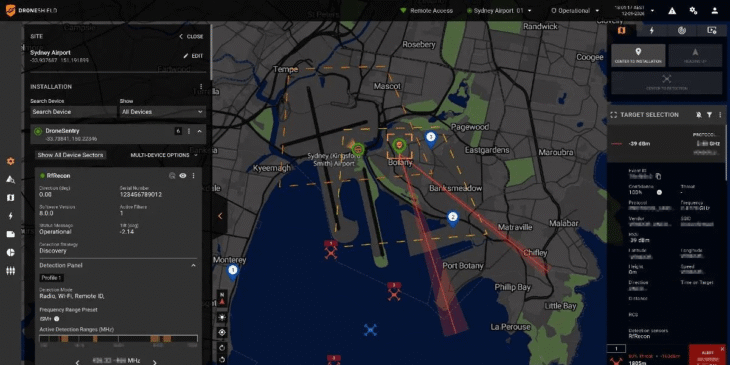Open Target Selection three-dot menu

[x=720, y=115]
